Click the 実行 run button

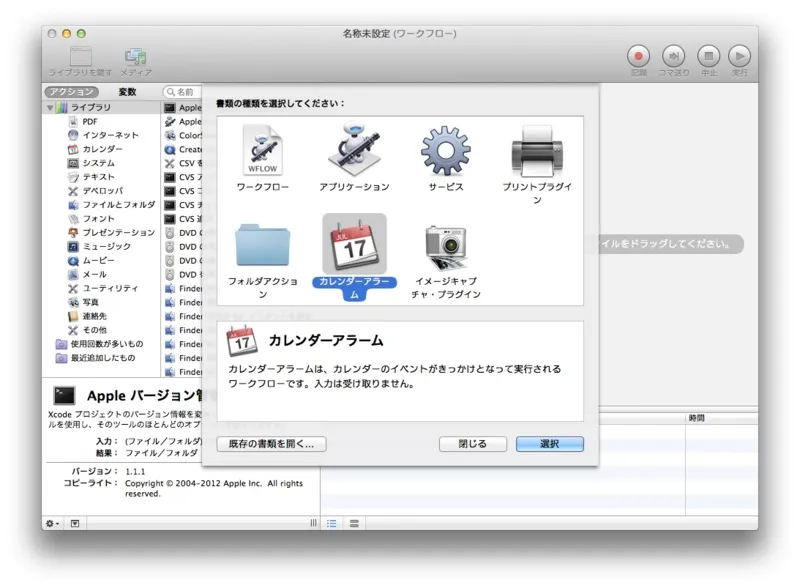point(739,57)
